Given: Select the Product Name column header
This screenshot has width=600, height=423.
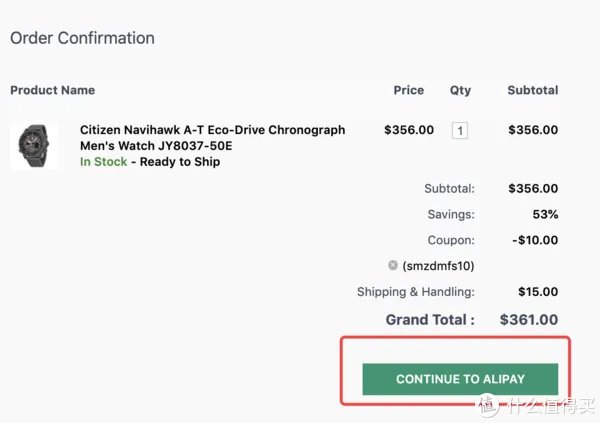Looking at the screenshot, I should (52, 90).
